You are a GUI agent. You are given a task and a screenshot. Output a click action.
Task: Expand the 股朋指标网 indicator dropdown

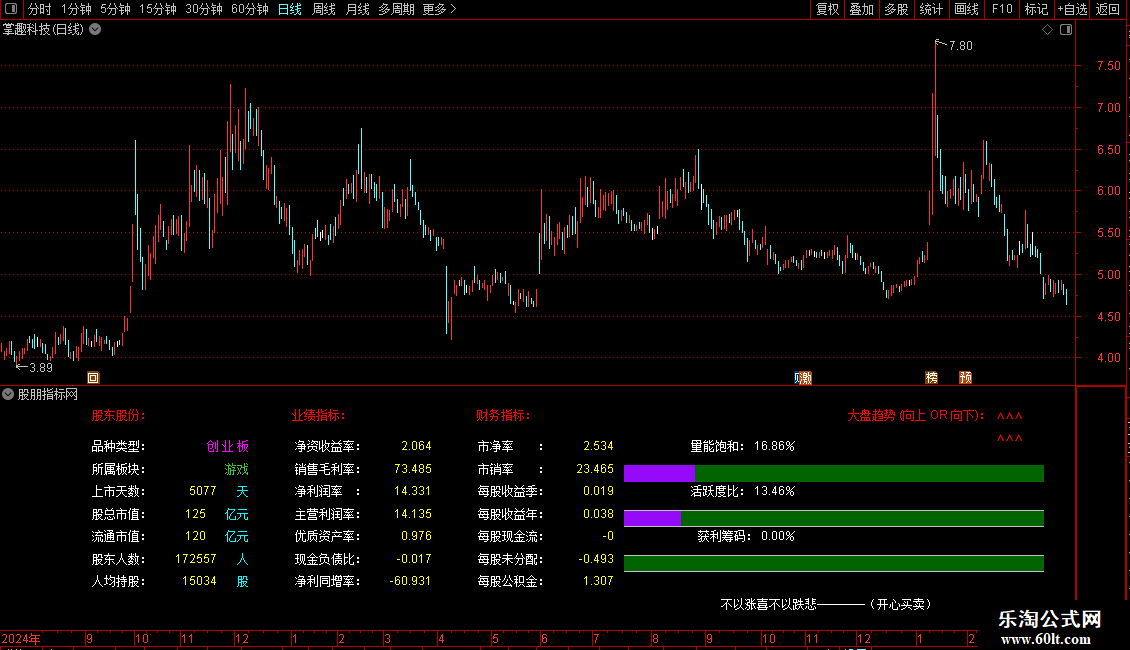(x=8, y=394)
